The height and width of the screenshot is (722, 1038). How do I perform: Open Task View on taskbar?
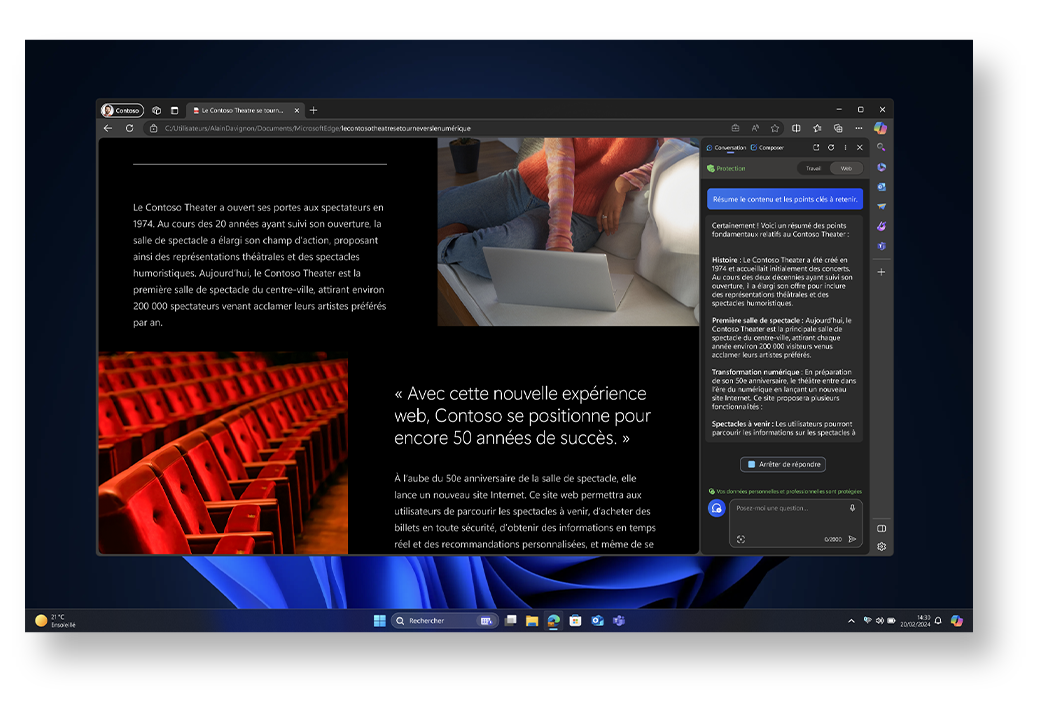pyautogui.click(x=510, y=621)
